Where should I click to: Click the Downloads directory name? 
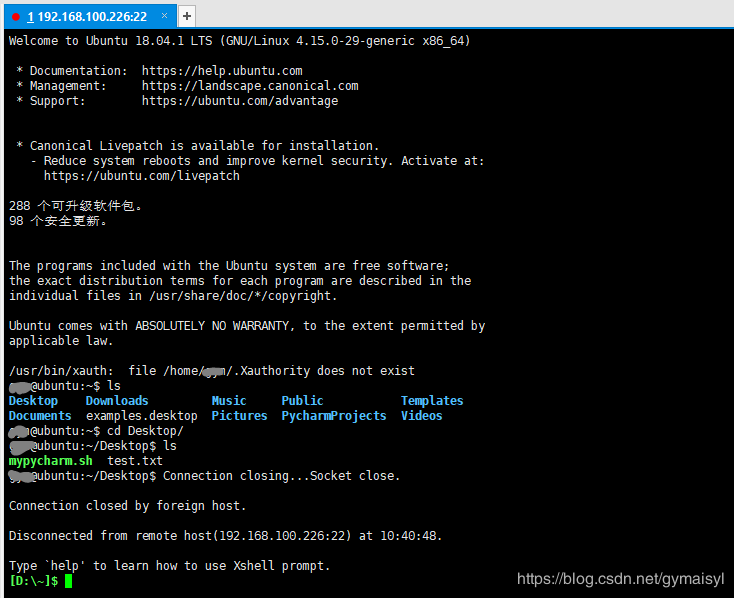[x=117, y=401]
